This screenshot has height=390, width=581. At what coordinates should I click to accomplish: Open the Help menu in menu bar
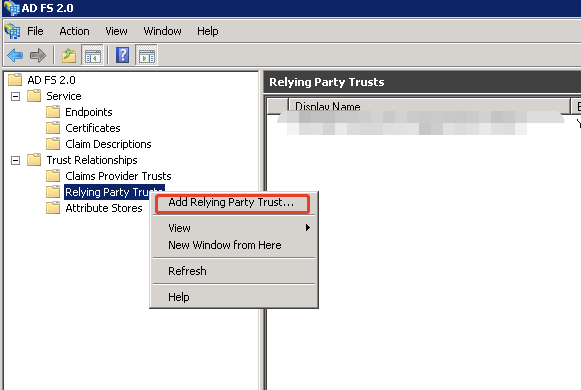pos(208,31)
